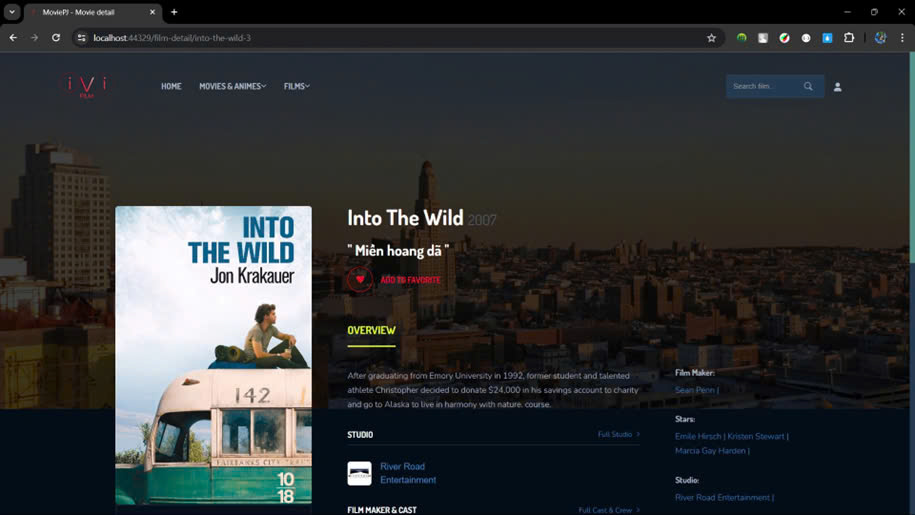
Task: Open film maker Sean Penn link
Action: point(694,390)
